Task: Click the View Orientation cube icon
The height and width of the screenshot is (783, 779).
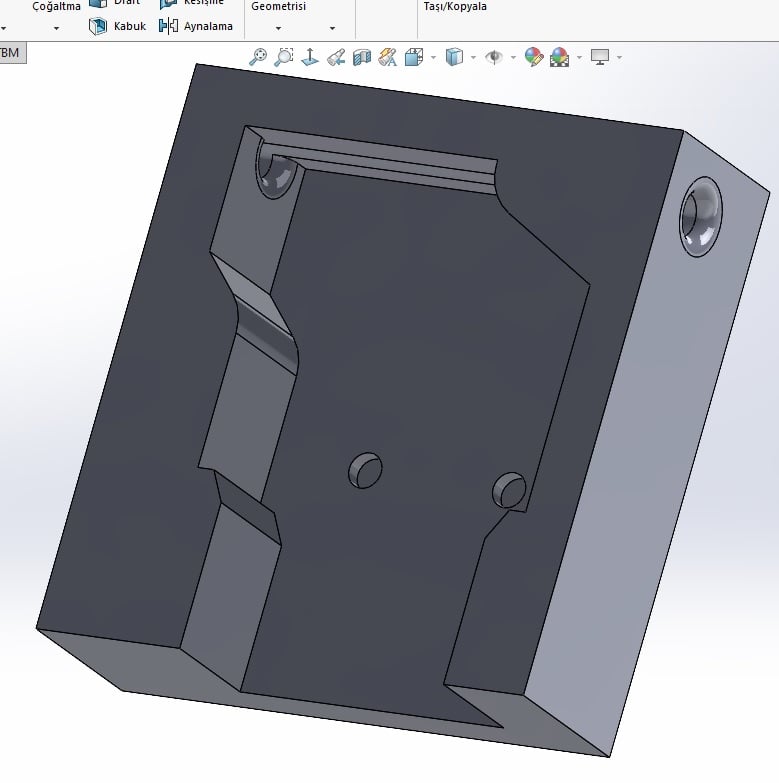Action: coord(414,57)
